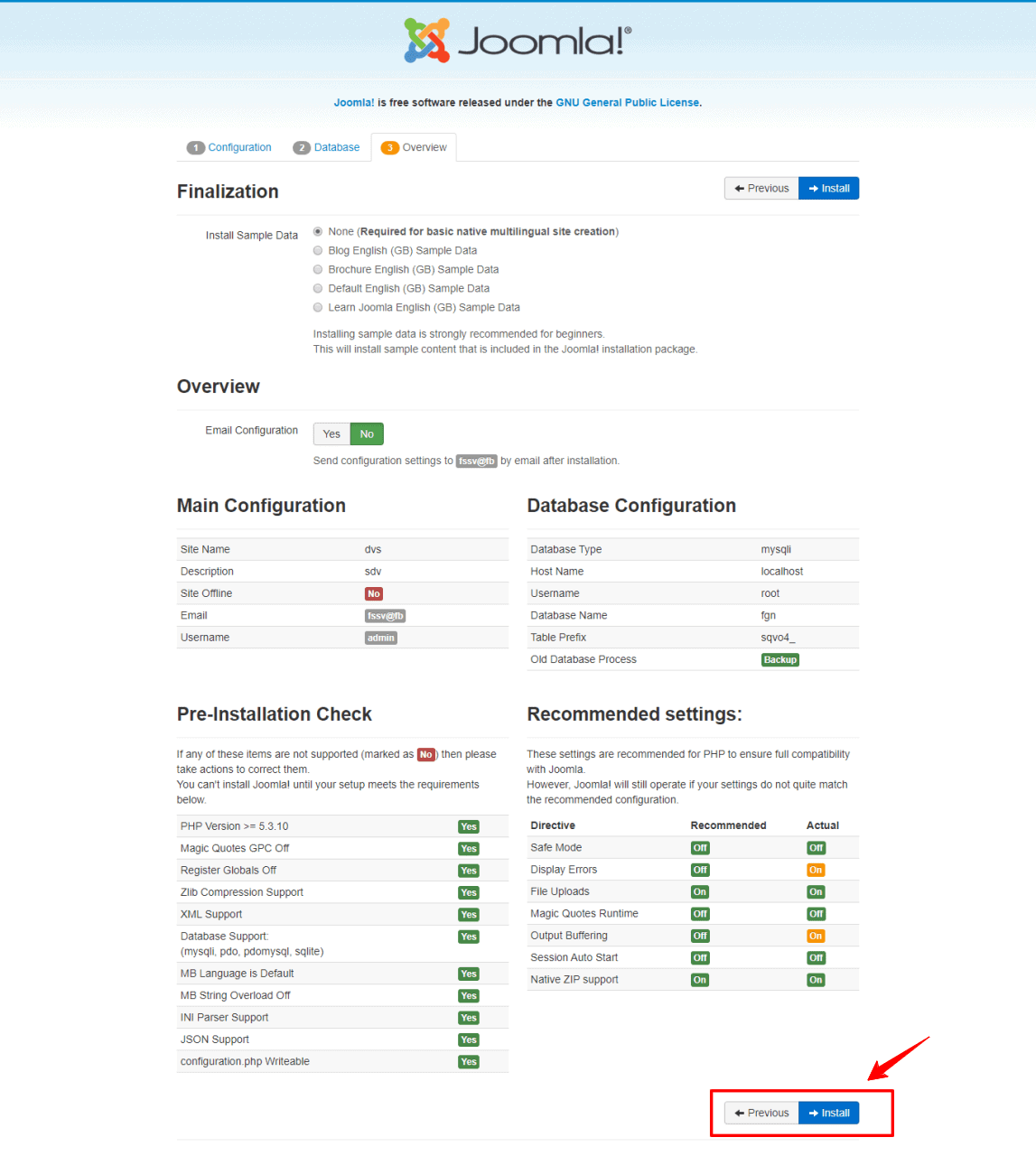Click the 'mysqli' Database Type value
Viewport: 1036px width, 1156px height.
tap(776, 550)
